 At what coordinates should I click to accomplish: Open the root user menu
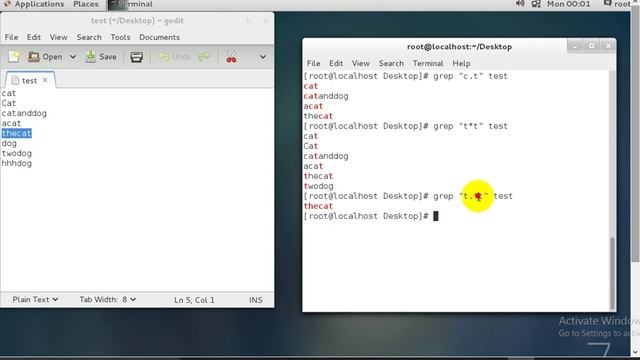pyautogui.click(x=617, y=4)
